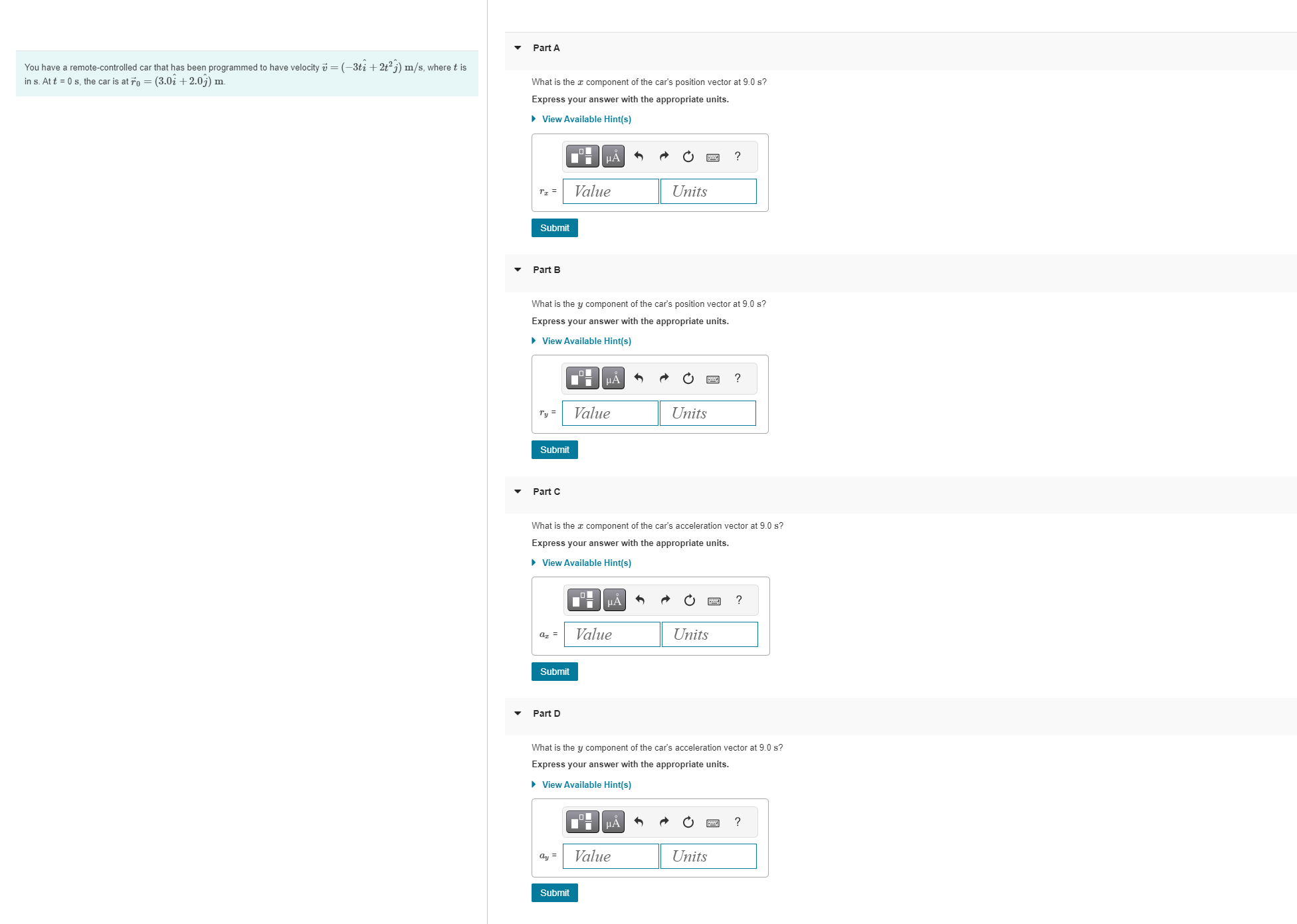Click the Value field for a_y

pyautogui.click(x=611, y=856)
